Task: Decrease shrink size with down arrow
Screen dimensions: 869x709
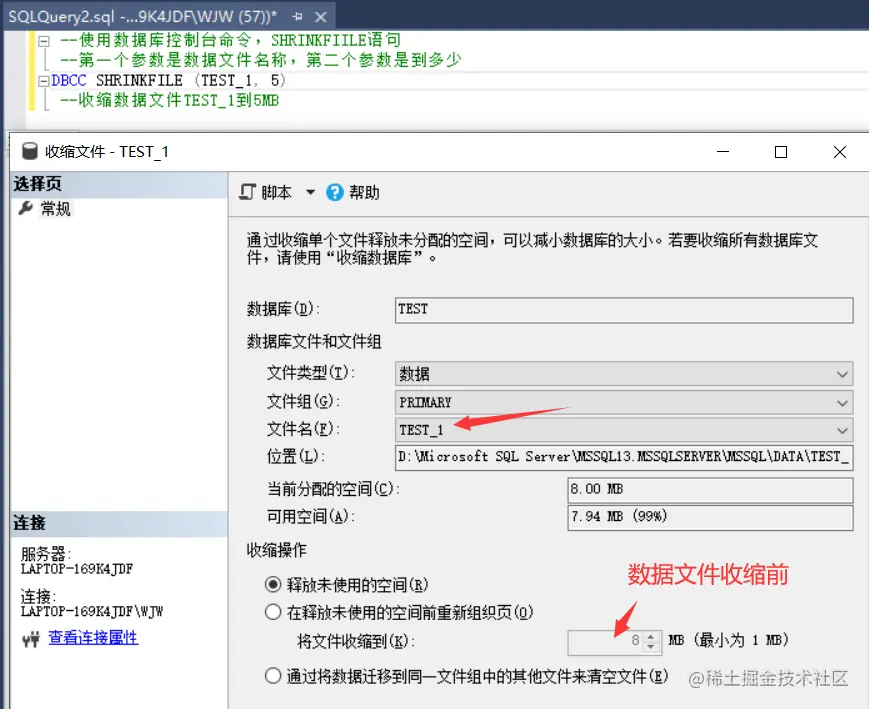Action: 651,647
